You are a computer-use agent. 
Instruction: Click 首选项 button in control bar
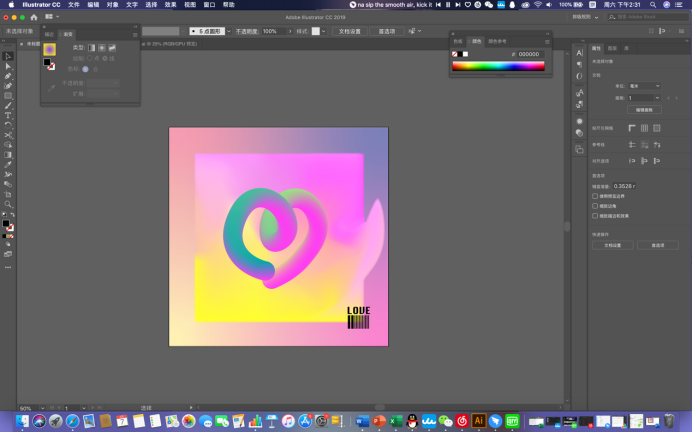pos(387,31)
